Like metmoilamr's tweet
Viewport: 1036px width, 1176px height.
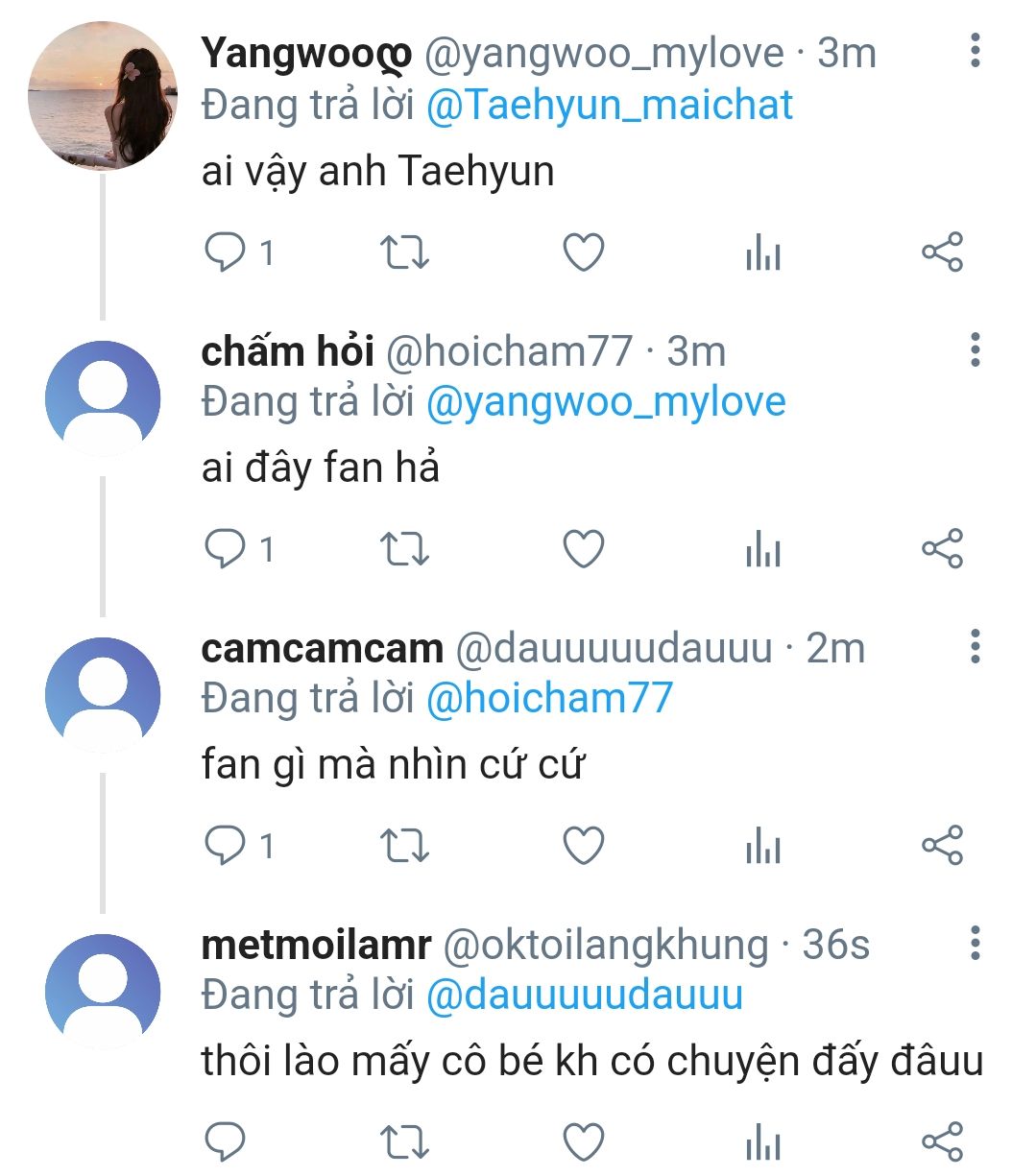[583, 1142]
